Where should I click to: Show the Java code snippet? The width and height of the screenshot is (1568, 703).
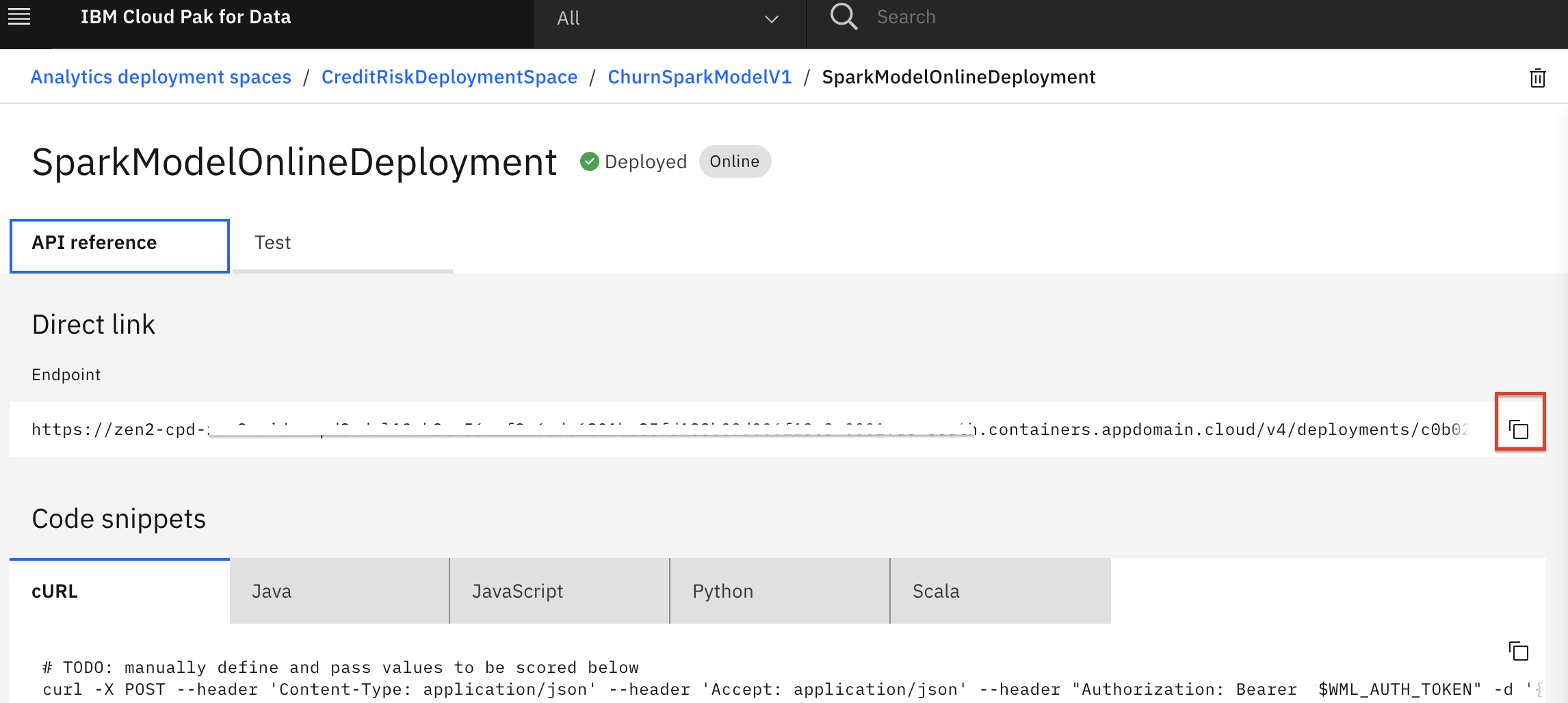pos(339,591)
